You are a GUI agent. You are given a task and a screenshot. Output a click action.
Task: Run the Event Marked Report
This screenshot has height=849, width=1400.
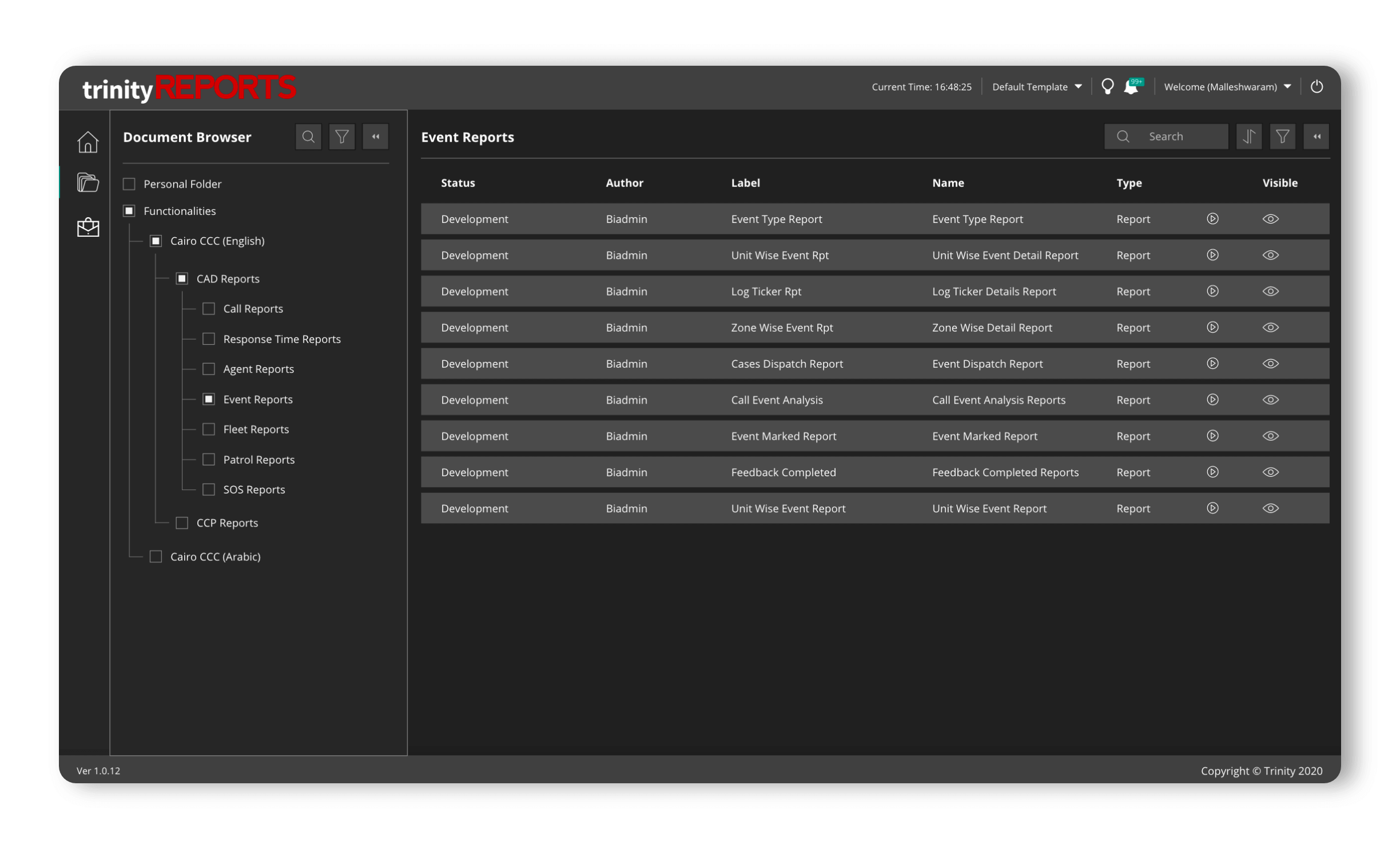click(x=1212, y=436)
